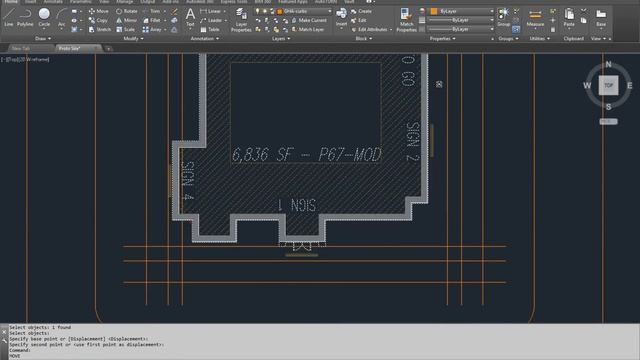This screenshot has width=640, height=360.
Task: Open the ByLayer lineweight dropdown
Action: pyautogui.click(x=491, y=20)
